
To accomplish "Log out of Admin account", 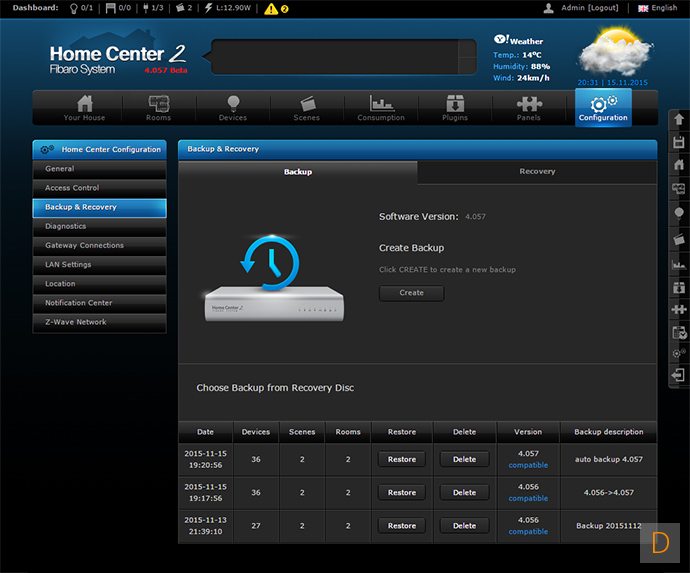I will (603, 8).
